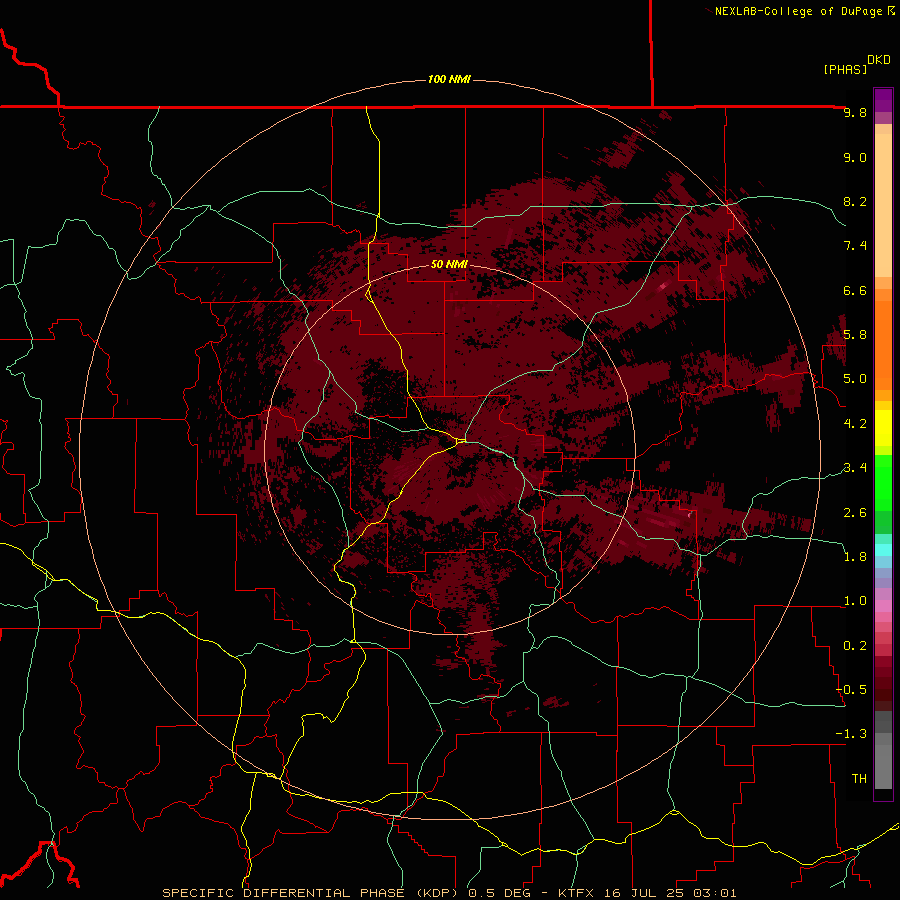Select the 9.0 scale value
The width and height of the screenshot is (900, 900).
click(x=855, y=157)
